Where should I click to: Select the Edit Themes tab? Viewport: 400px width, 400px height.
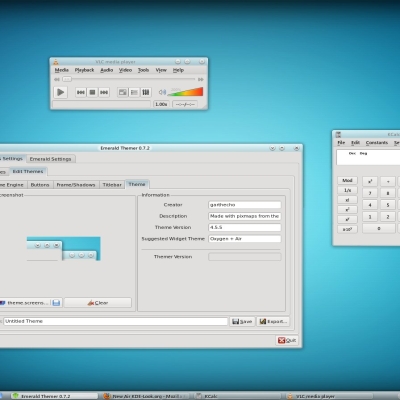click(x=28, y=171)
